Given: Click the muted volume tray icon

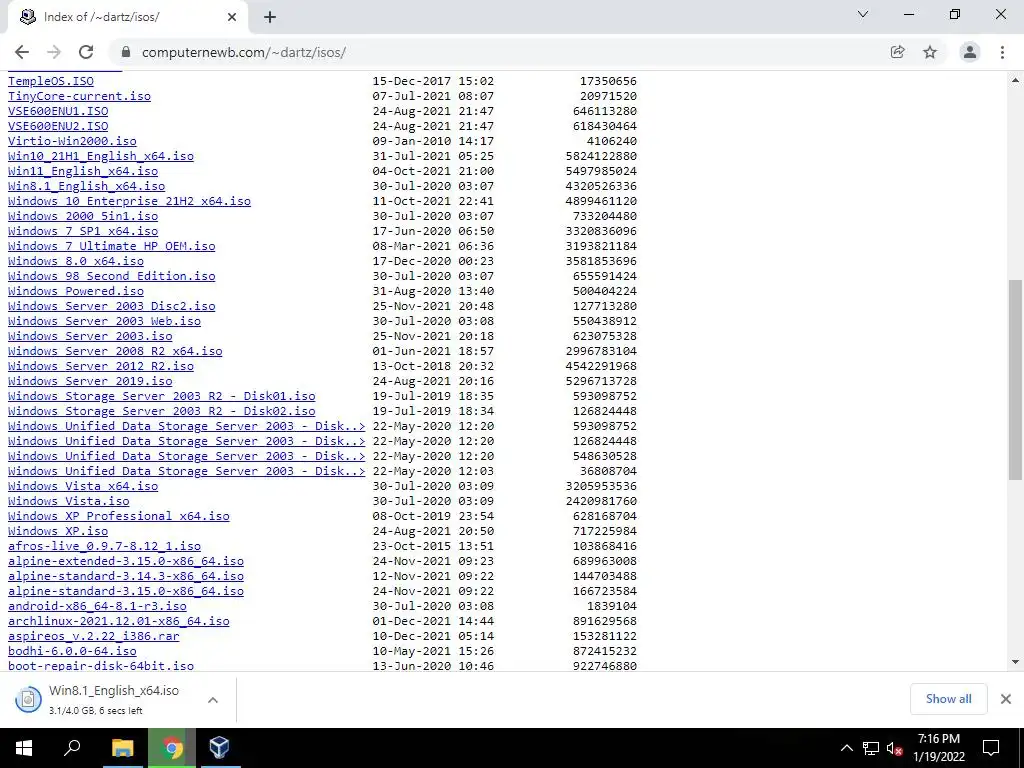Looking at the screenshot, I should pos(894,748).
